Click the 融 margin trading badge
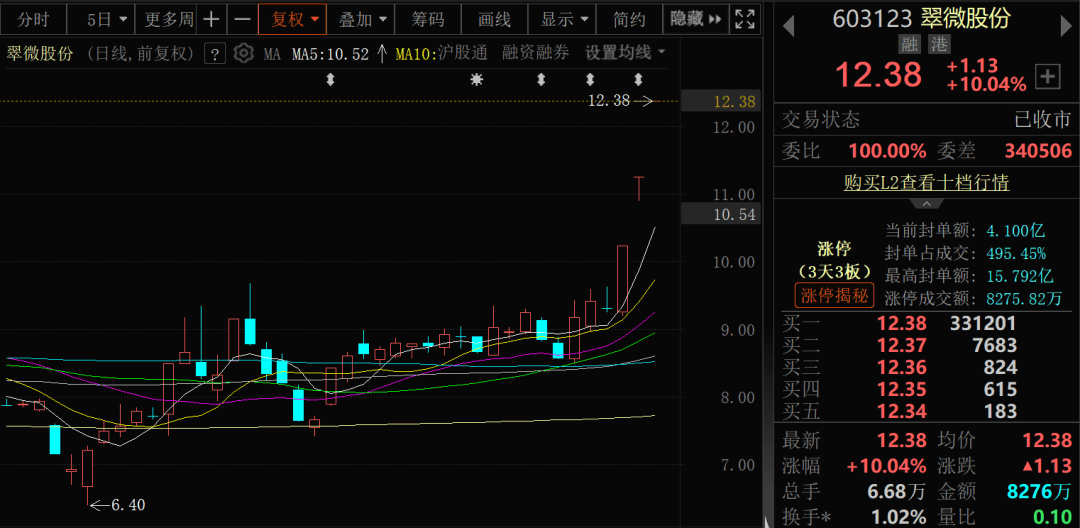The height and width of the screenshot is (528, 1080). coord(910,45)
